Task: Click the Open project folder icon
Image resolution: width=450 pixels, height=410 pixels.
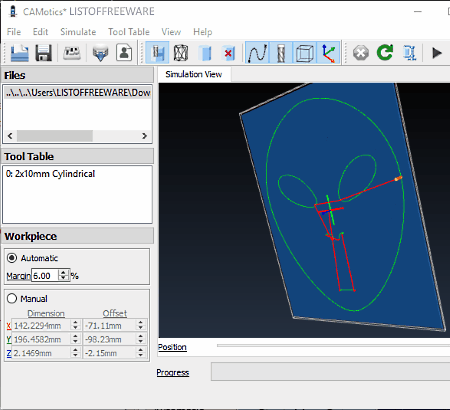Action: click(19, 53)
